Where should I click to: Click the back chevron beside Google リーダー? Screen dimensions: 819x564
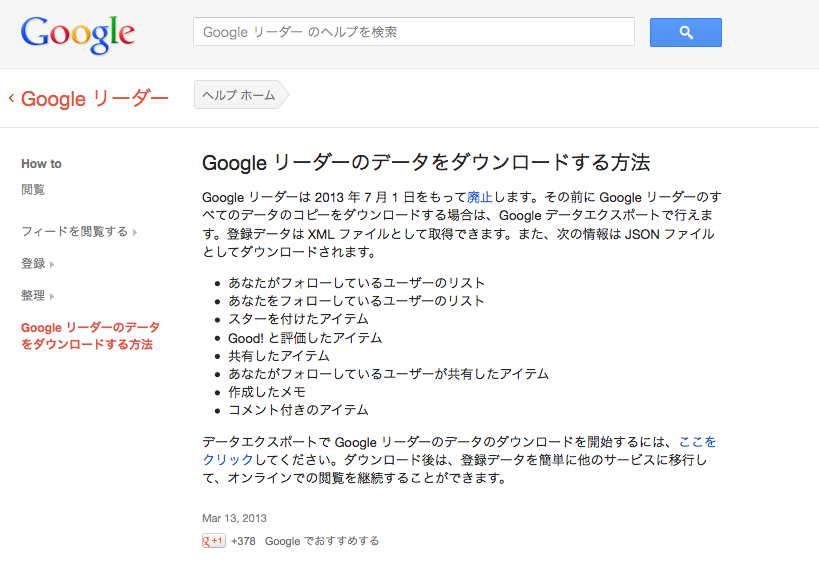(x=11, y=98)
